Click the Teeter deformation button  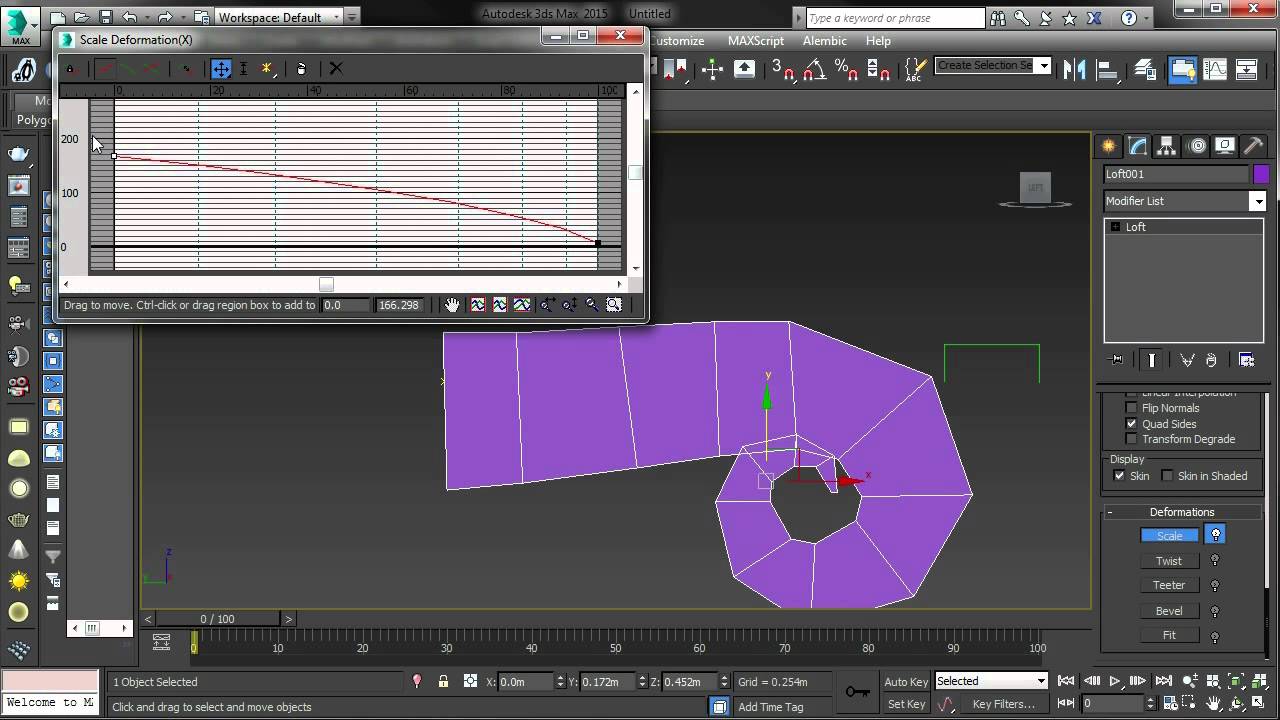click(x=1169, y=585)
